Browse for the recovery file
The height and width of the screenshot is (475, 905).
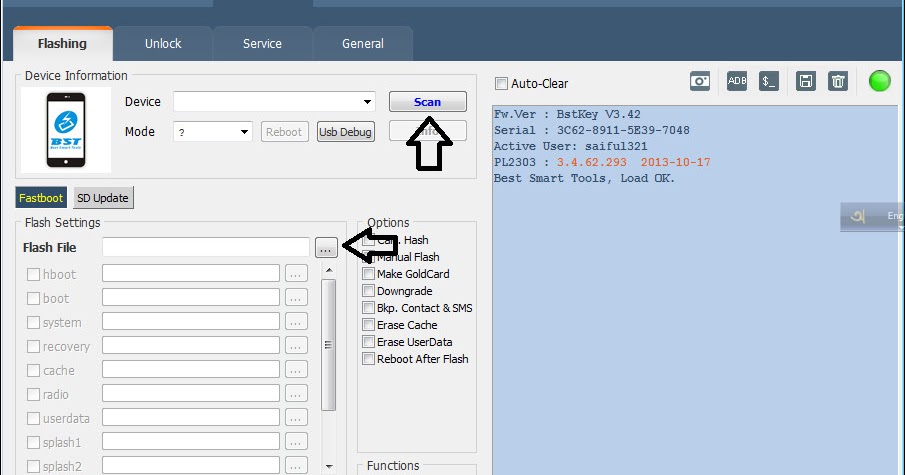(296, 346)
